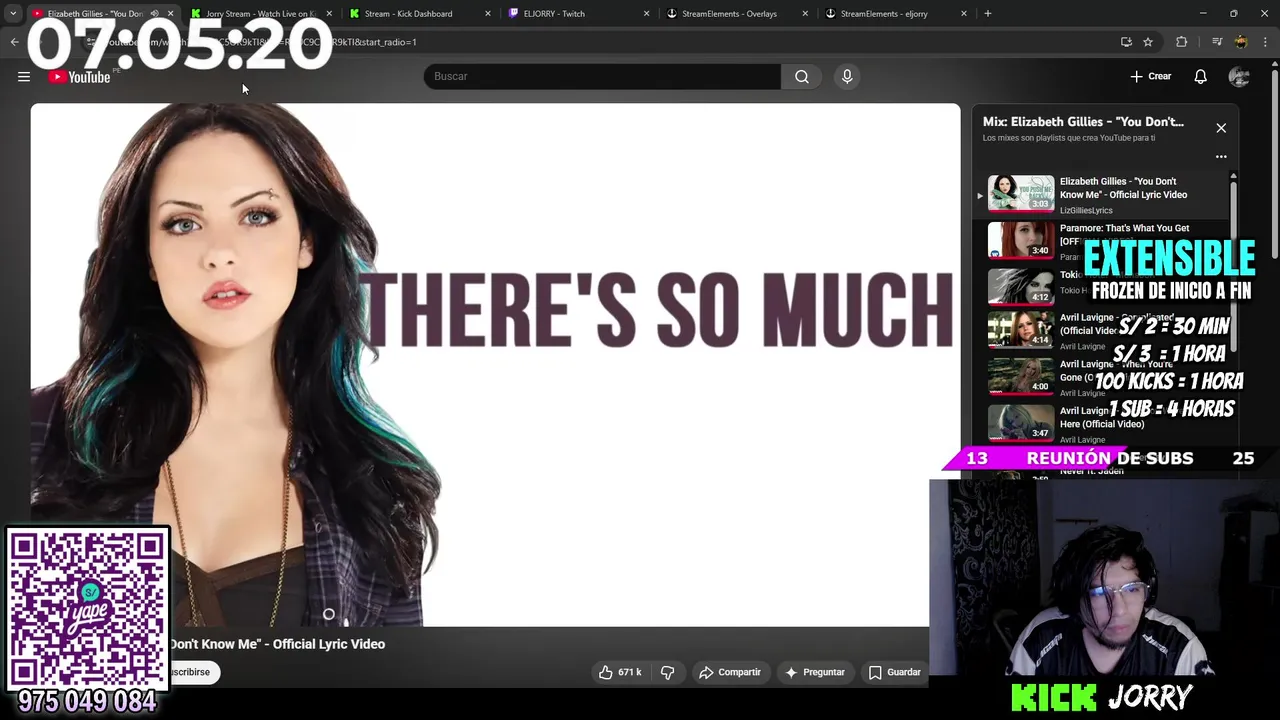The width and height of the screenshot is (1280, 720).
Task: Bookmark this page with the star icon
Action: (1148, 42)
